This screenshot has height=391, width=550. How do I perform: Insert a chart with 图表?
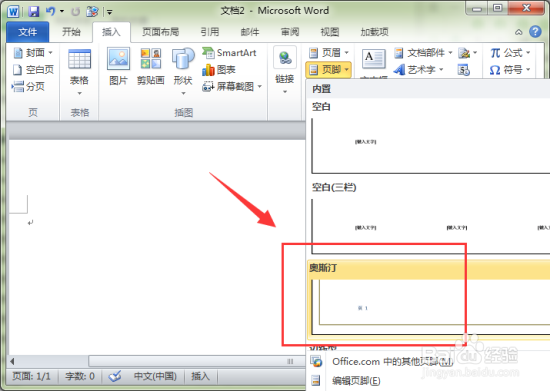point(219,70)
